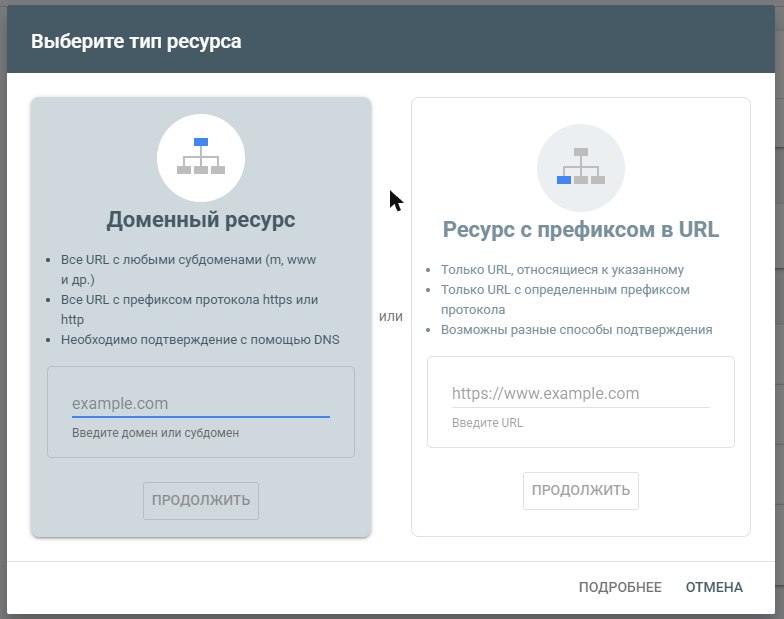Viewport: 784px width, 619px height.
Task: Click 'Все URL с любыми субдоменами' bullet
Action: [x=188, y=270]
